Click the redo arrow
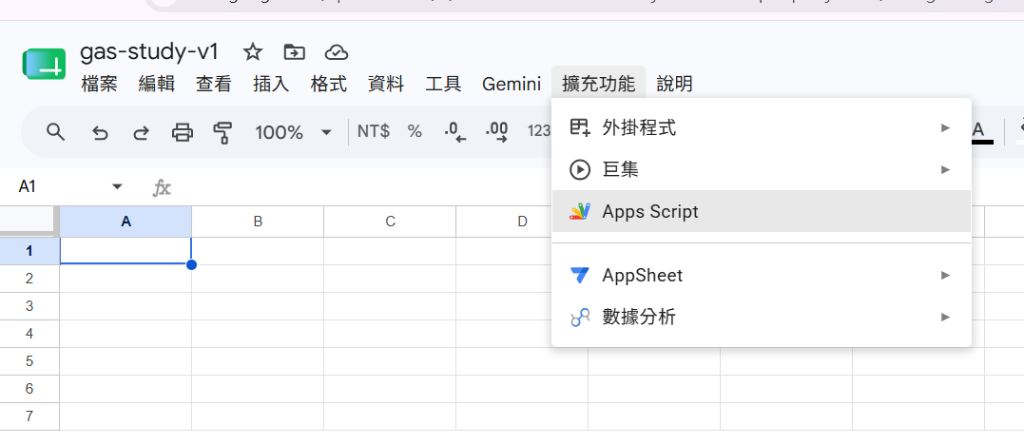Viewport: 1024px width, 431px height. [x=140, y=133]
